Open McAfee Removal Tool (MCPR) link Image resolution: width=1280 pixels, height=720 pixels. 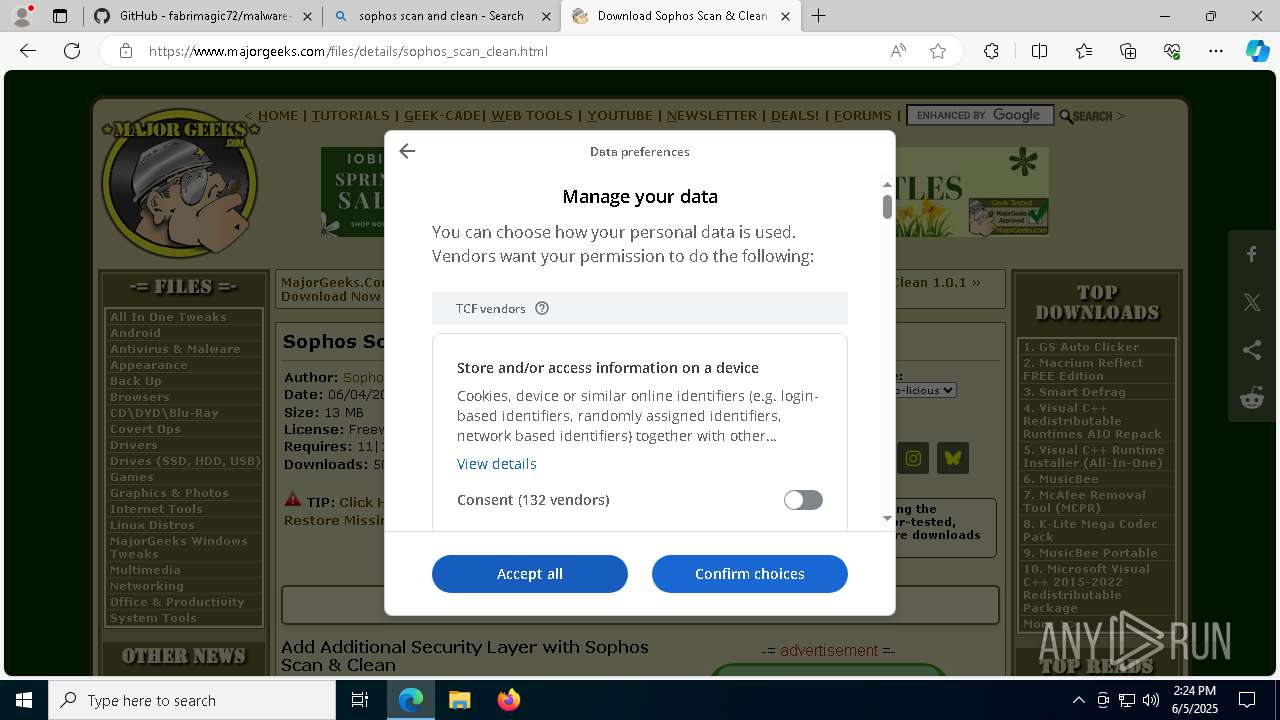[x=1084, y=501]
